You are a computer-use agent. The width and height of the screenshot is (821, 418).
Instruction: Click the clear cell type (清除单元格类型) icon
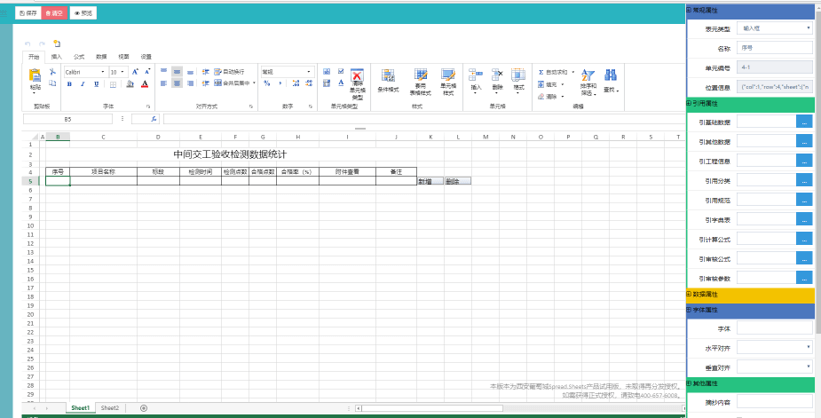[357, 78]
